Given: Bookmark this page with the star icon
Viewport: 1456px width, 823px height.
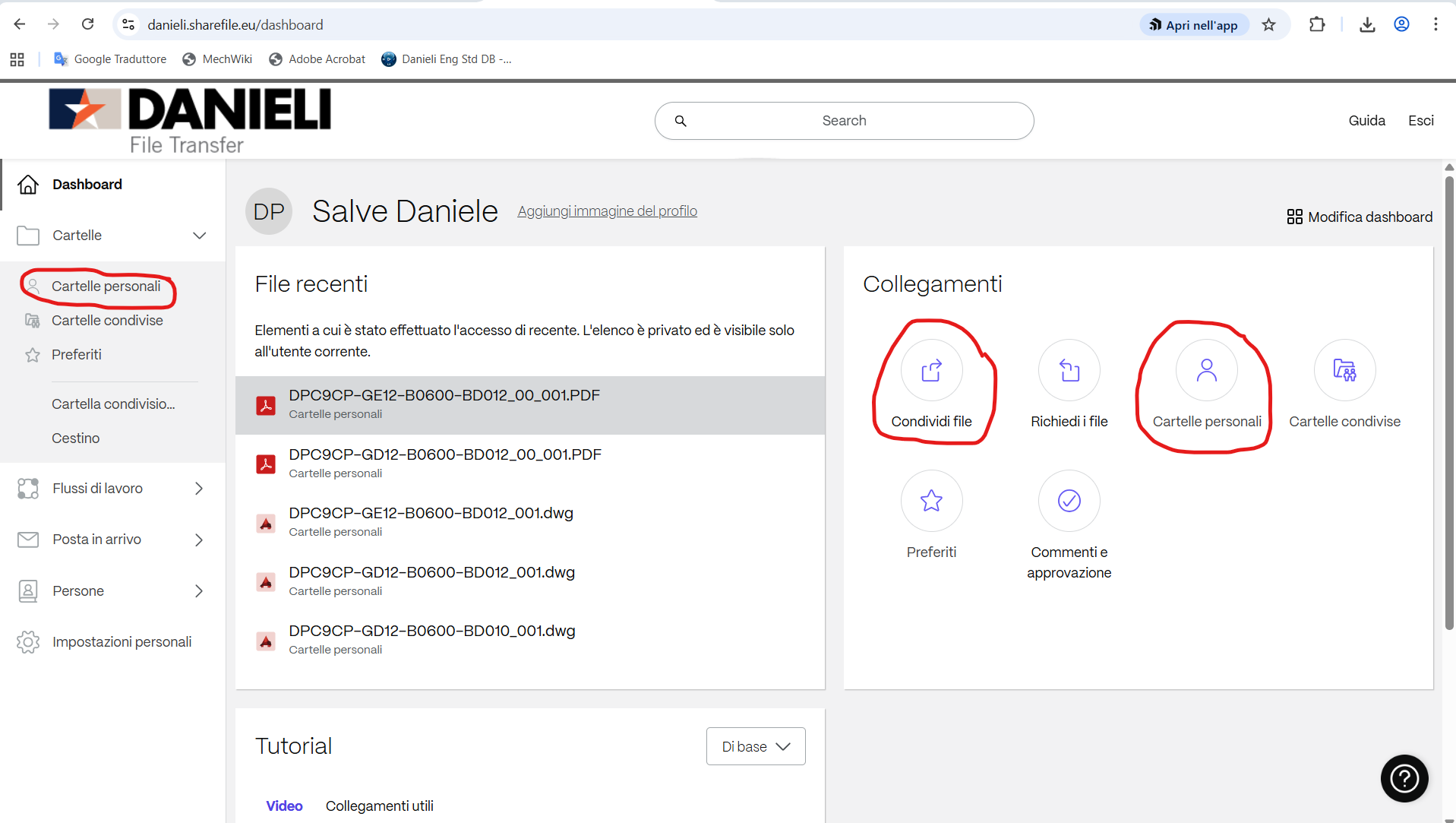Looking at the screenshot, I should (x=1268, y=25).
